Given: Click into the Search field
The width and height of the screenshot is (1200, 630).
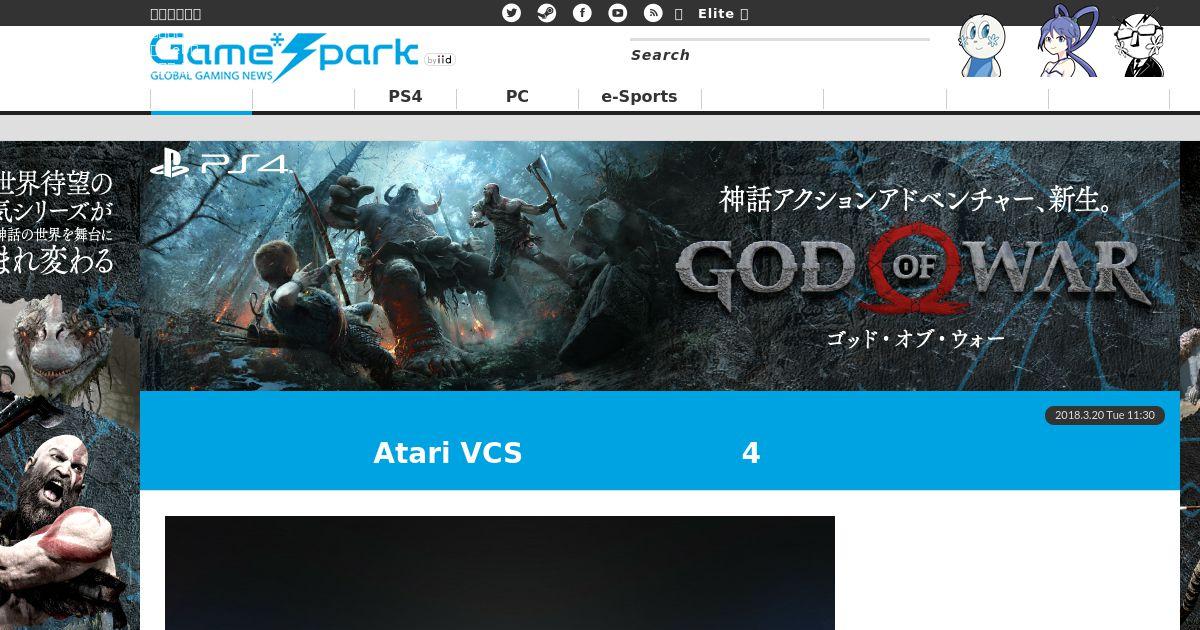Looking at the screenshot, I should click(x=780, y=55).
